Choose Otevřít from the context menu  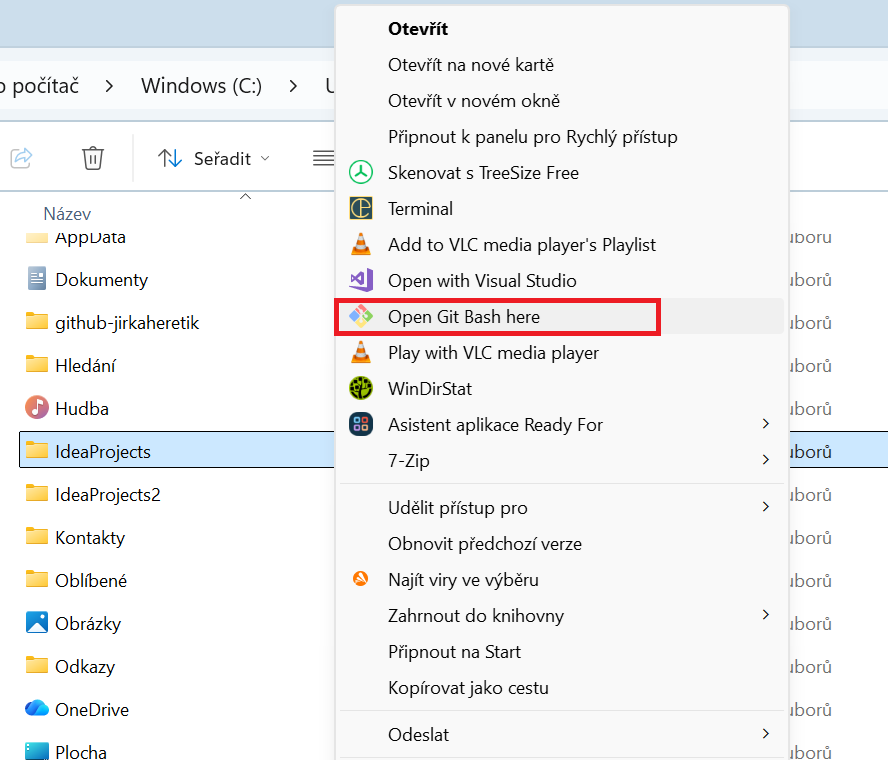tap(416, 29)
